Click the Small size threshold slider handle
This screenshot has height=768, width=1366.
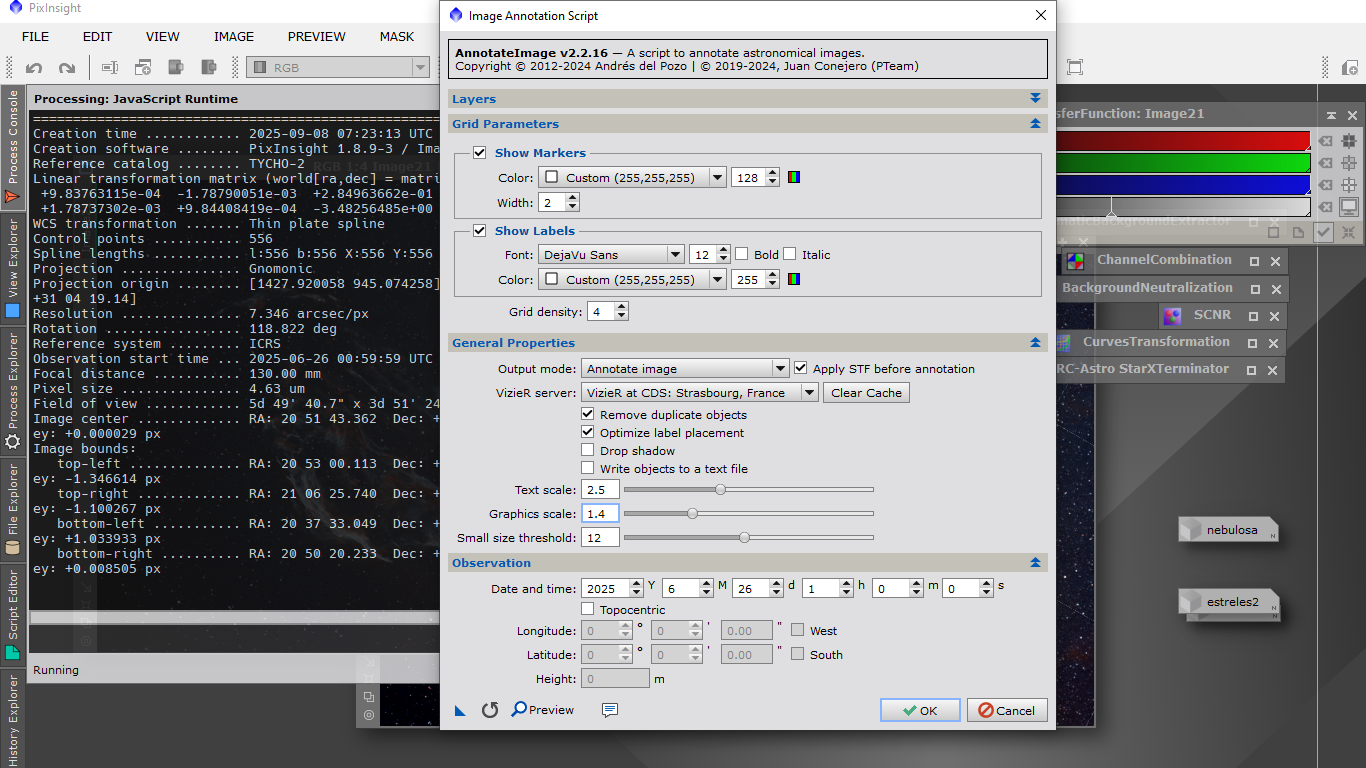(x=744, y=538)
